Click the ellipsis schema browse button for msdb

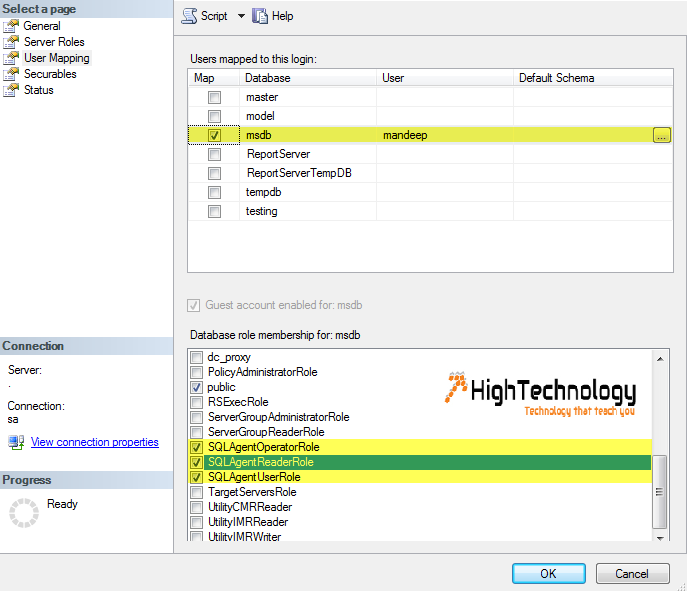(662, 135)
